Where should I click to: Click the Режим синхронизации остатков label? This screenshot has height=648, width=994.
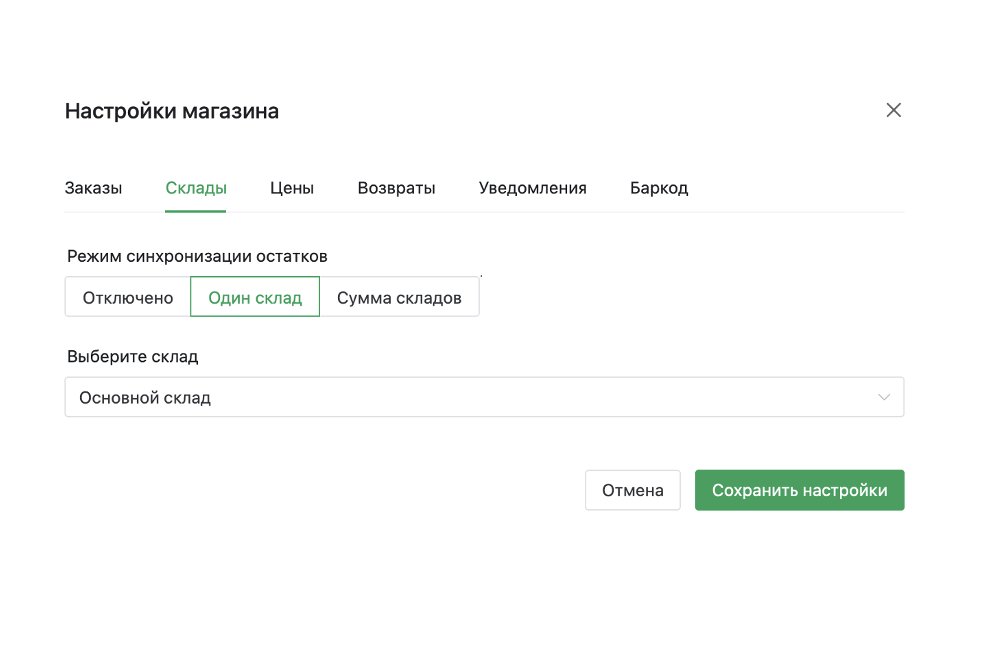tap(197, 257)
